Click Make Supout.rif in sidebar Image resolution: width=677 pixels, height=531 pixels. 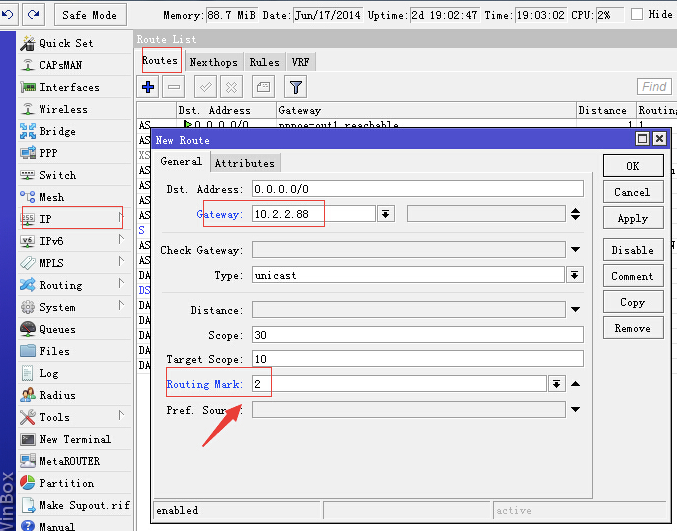pos(74,505)
